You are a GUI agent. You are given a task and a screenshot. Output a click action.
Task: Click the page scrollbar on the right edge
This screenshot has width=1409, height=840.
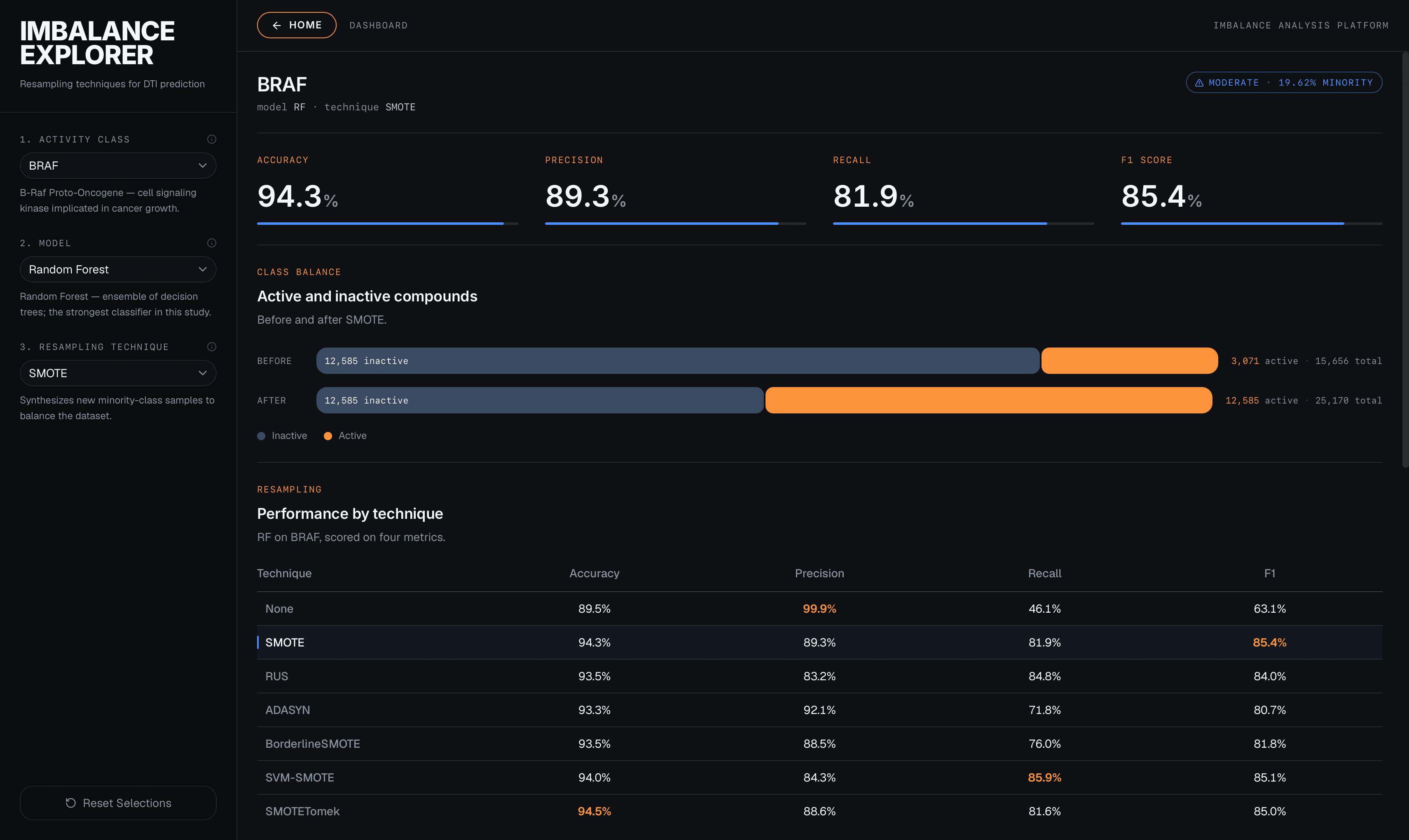[1405, 260]
